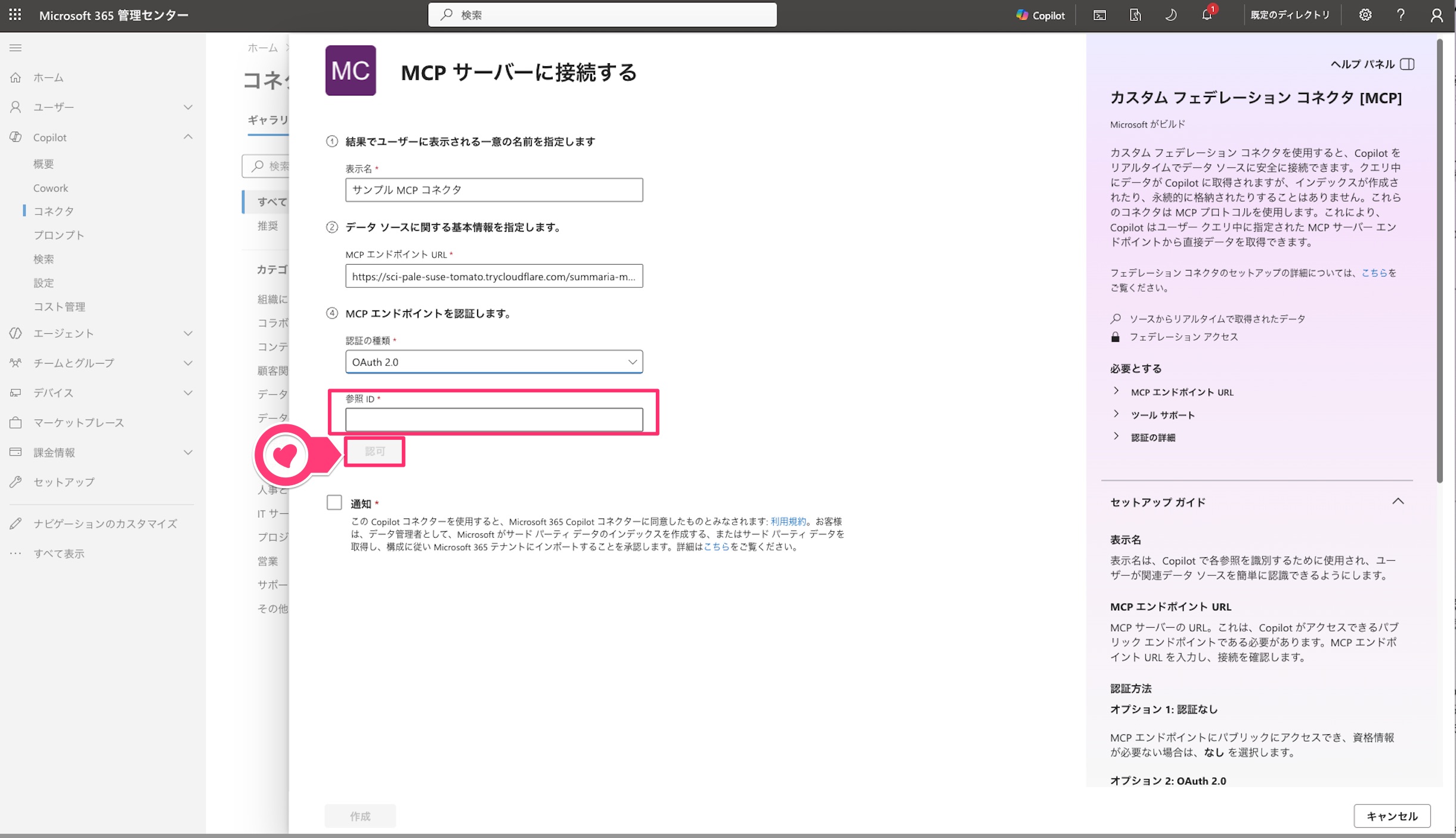The width and height of the screenshot is (1456, 838).
Task: Click the ホーム breadcrumb link
Action: [263, 48]
